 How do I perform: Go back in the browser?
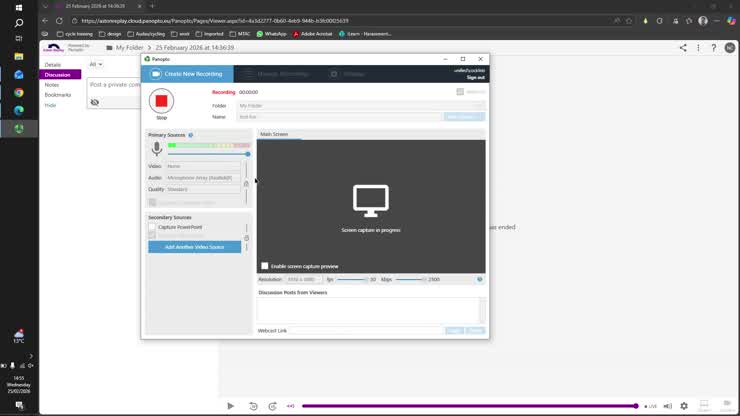point(45,21)
